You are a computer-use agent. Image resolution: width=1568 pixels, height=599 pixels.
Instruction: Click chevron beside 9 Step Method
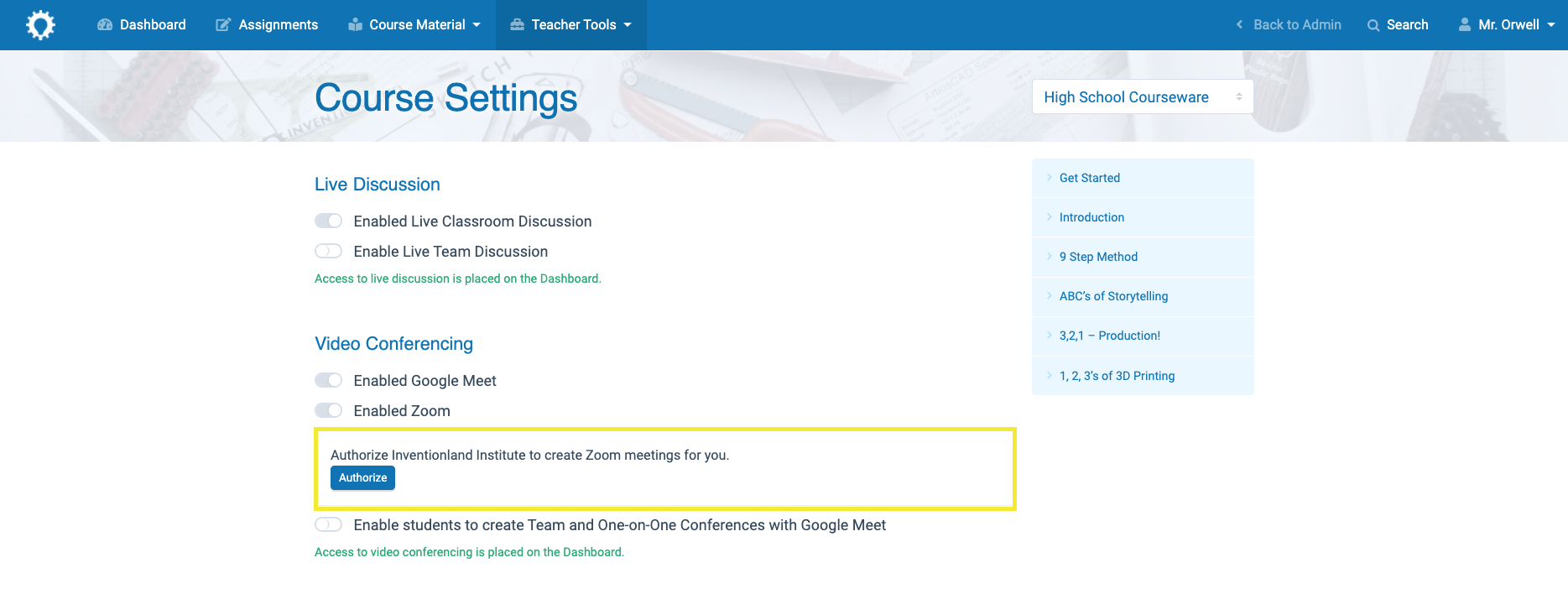click(x=1049, y=256)
